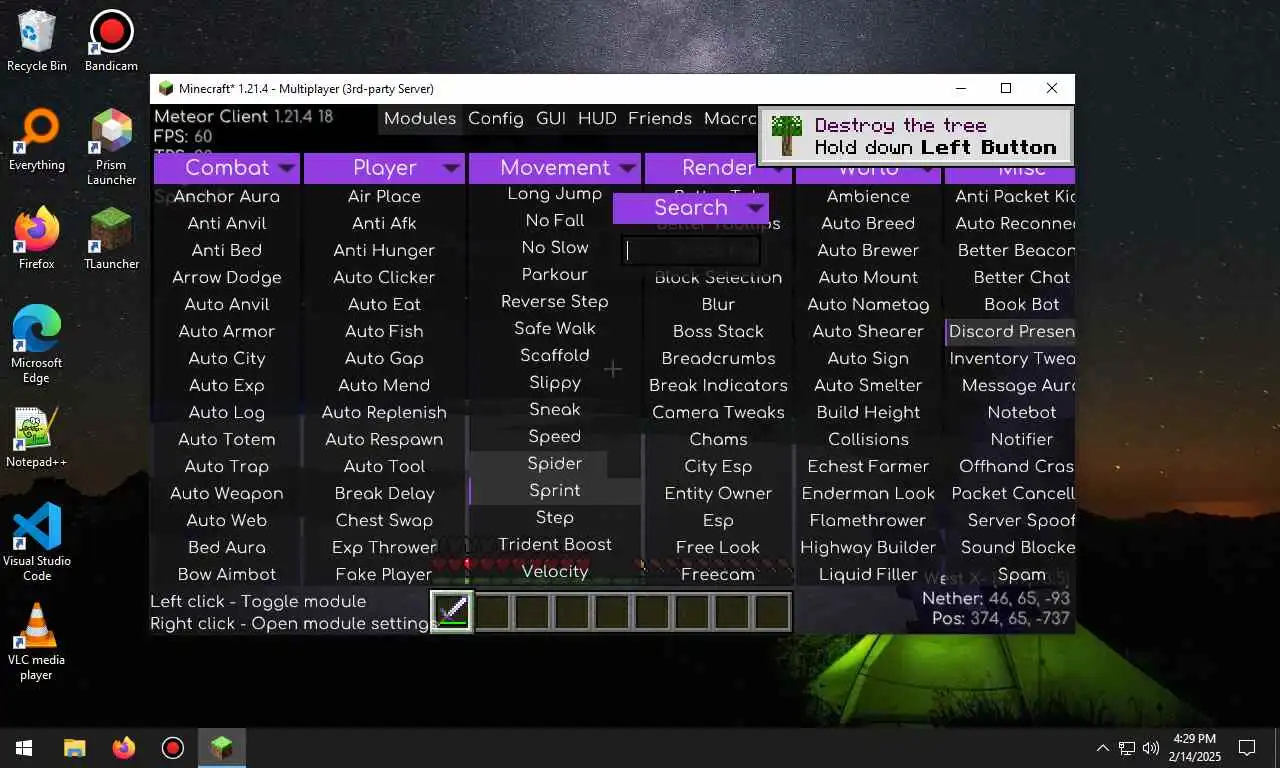
Task: Toggle the Fake Player module
Action: [x=384, y=575]
